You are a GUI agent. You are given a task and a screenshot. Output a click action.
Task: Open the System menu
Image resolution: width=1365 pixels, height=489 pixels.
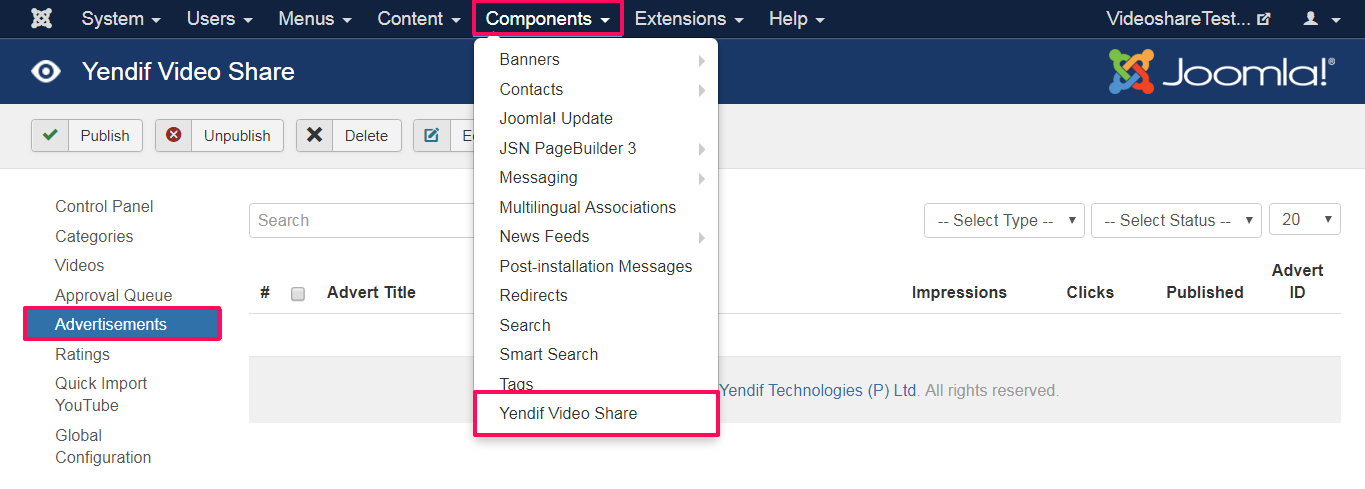121,19
